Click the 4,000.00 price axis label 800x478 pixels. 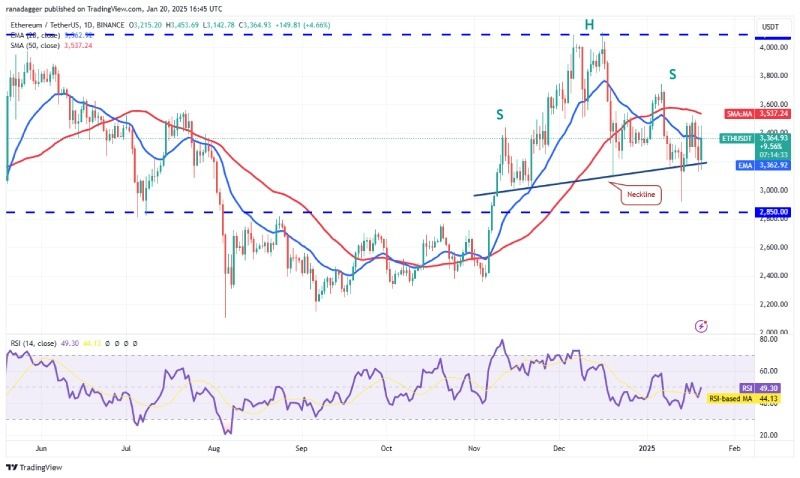pyautogui.click(x=773, y=47)
